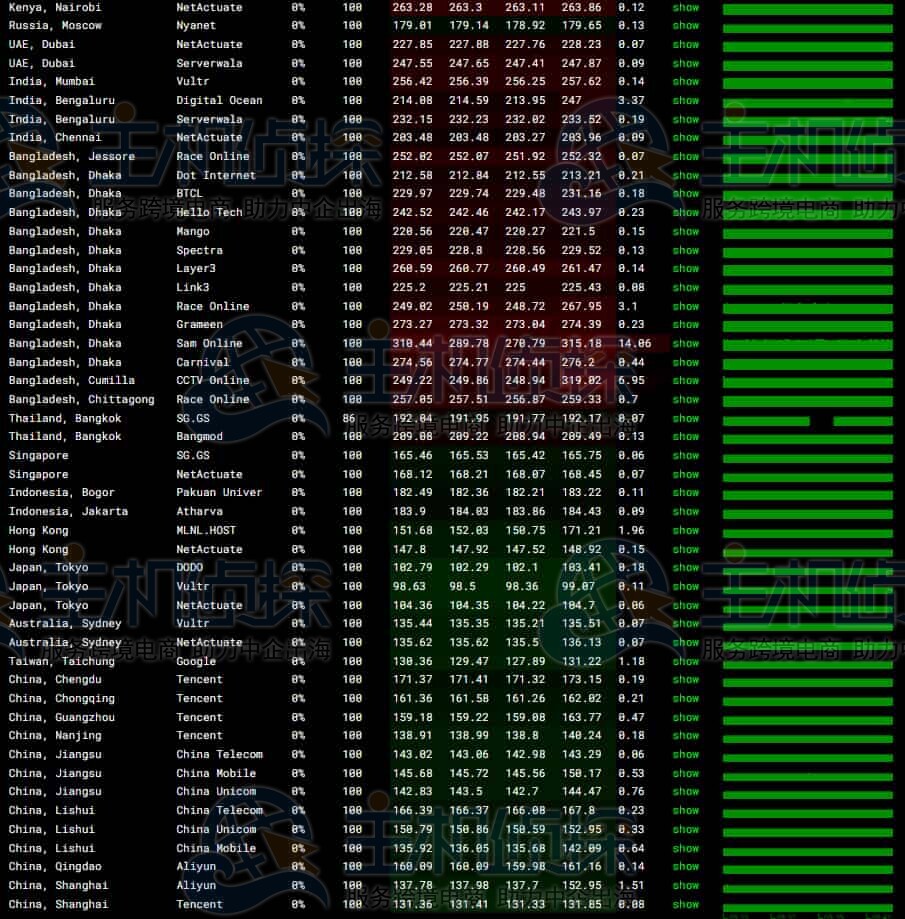The width and height of the screenshot is (905, 919).
Task: Click show for Taiwan, Taichung Google row
Action: [686, 662]
